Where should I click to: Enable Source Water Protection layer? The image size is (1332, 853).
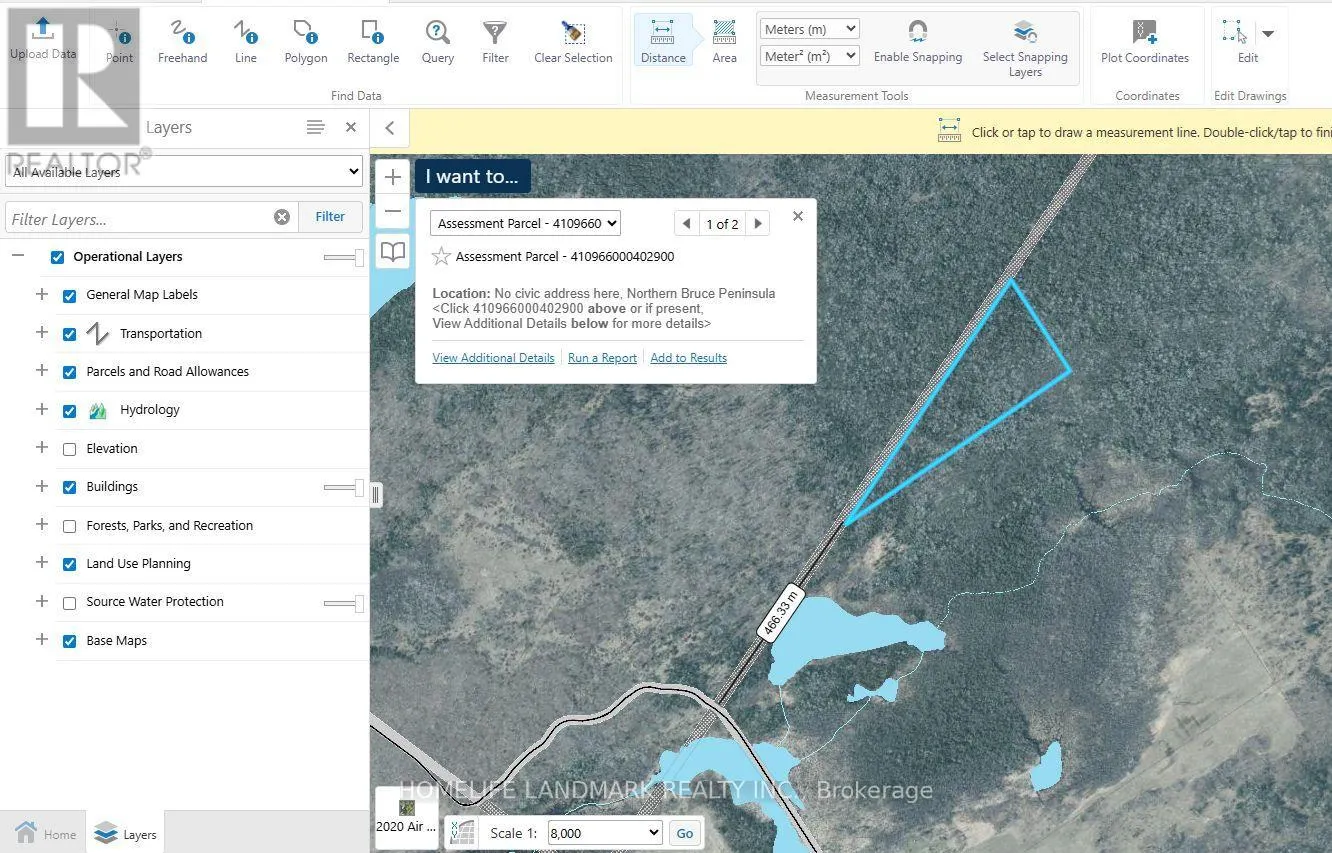click(x=70, y=603)
